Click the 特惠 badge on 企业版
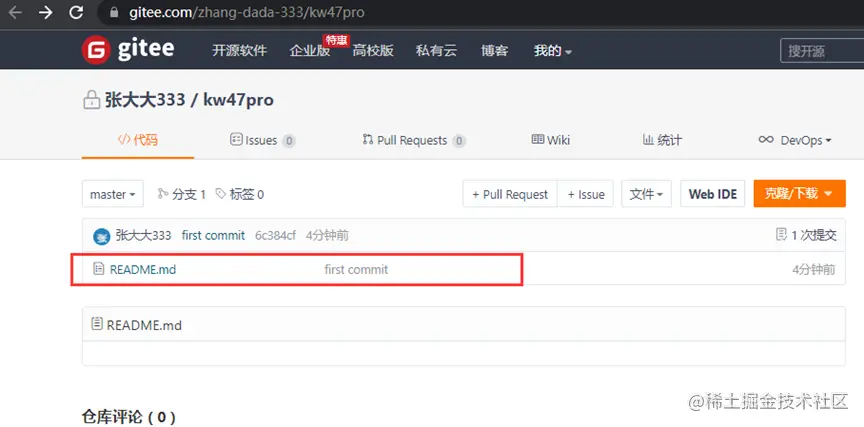This screenshot has width=864, height=427. pos(336,40)
